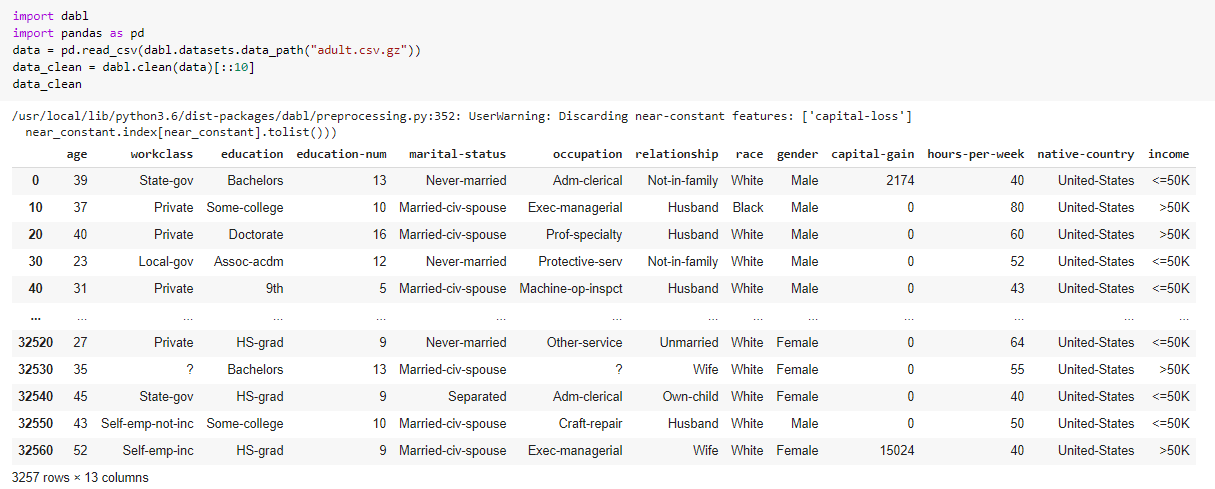Click the "income" column header
This screenshot has height=489, width=1215.
(1169, 154)
